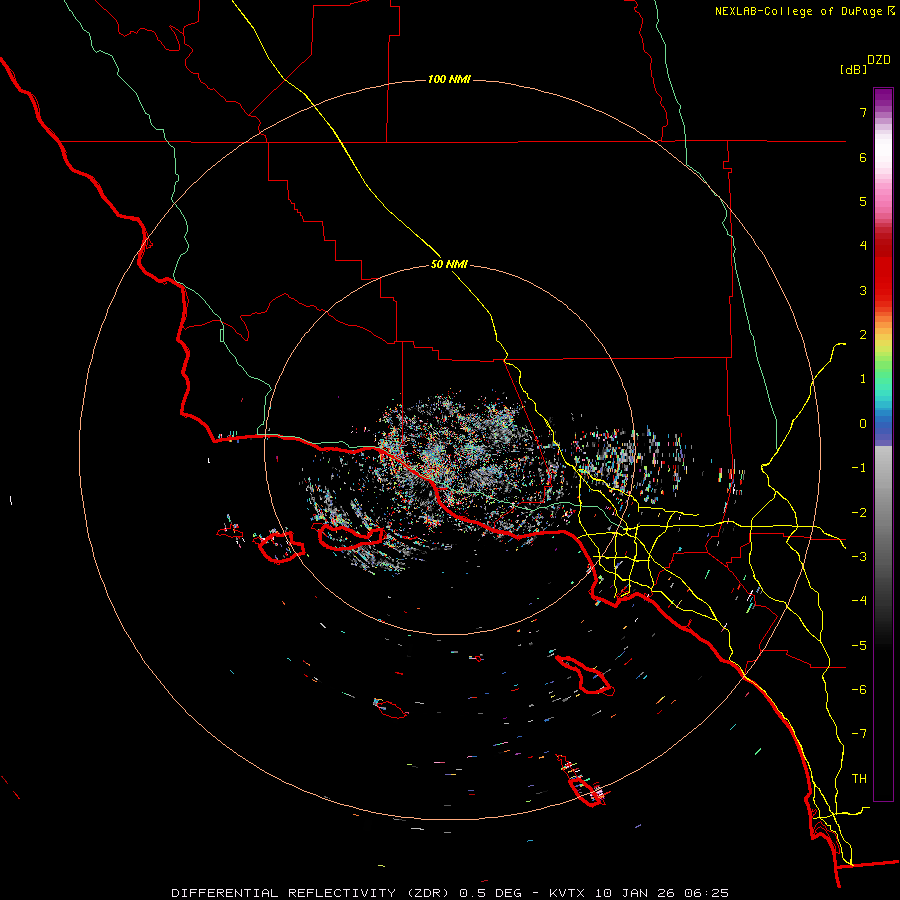Image resolution: width=900 pixels, height=900 pixels.
Task: Click the DZD legend title
Action: click(879, 60)
